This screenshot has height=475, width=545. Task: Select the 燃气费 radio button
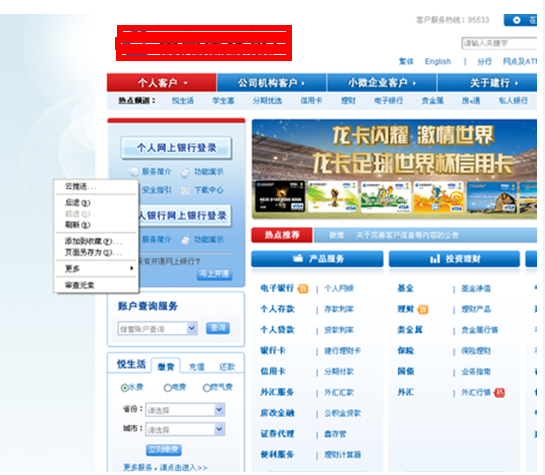coord(207,387)
